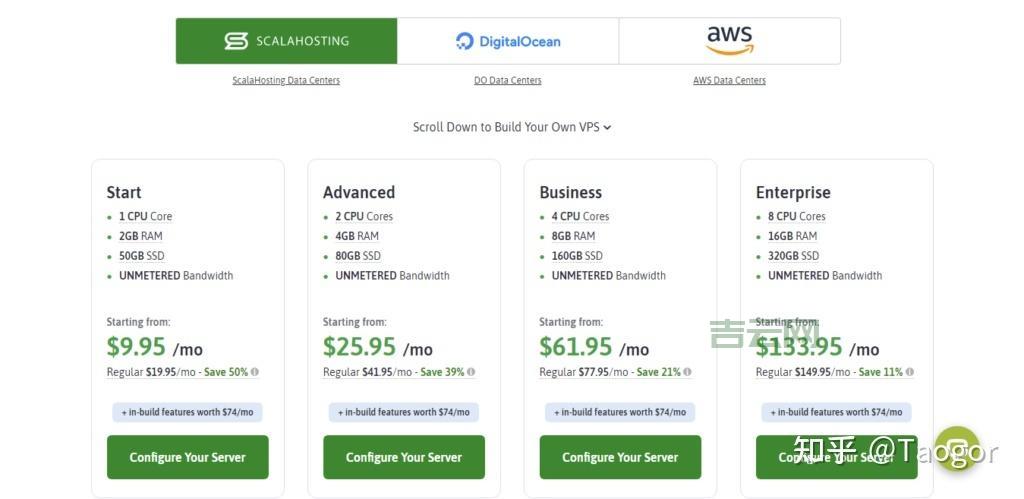Open AWS Data Centers link
Image resolution: width=1024 pixels, height=499 pixels.
click(729, 80)
